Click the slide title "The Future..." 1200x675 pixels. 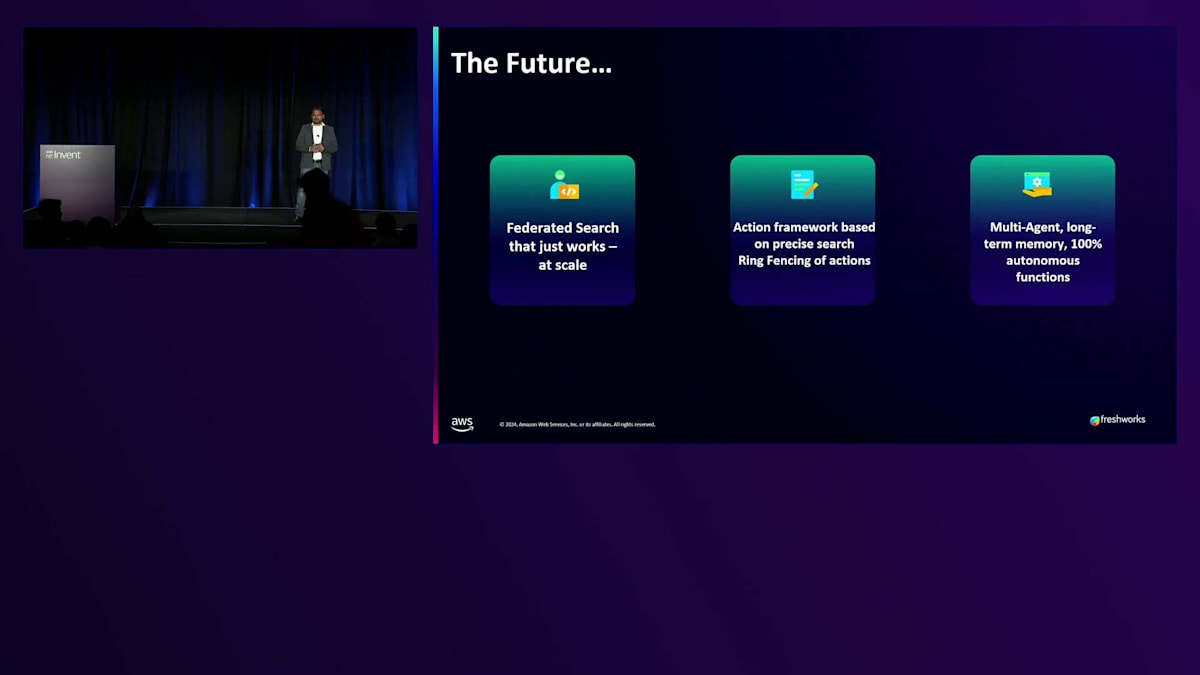coord(531,63)
